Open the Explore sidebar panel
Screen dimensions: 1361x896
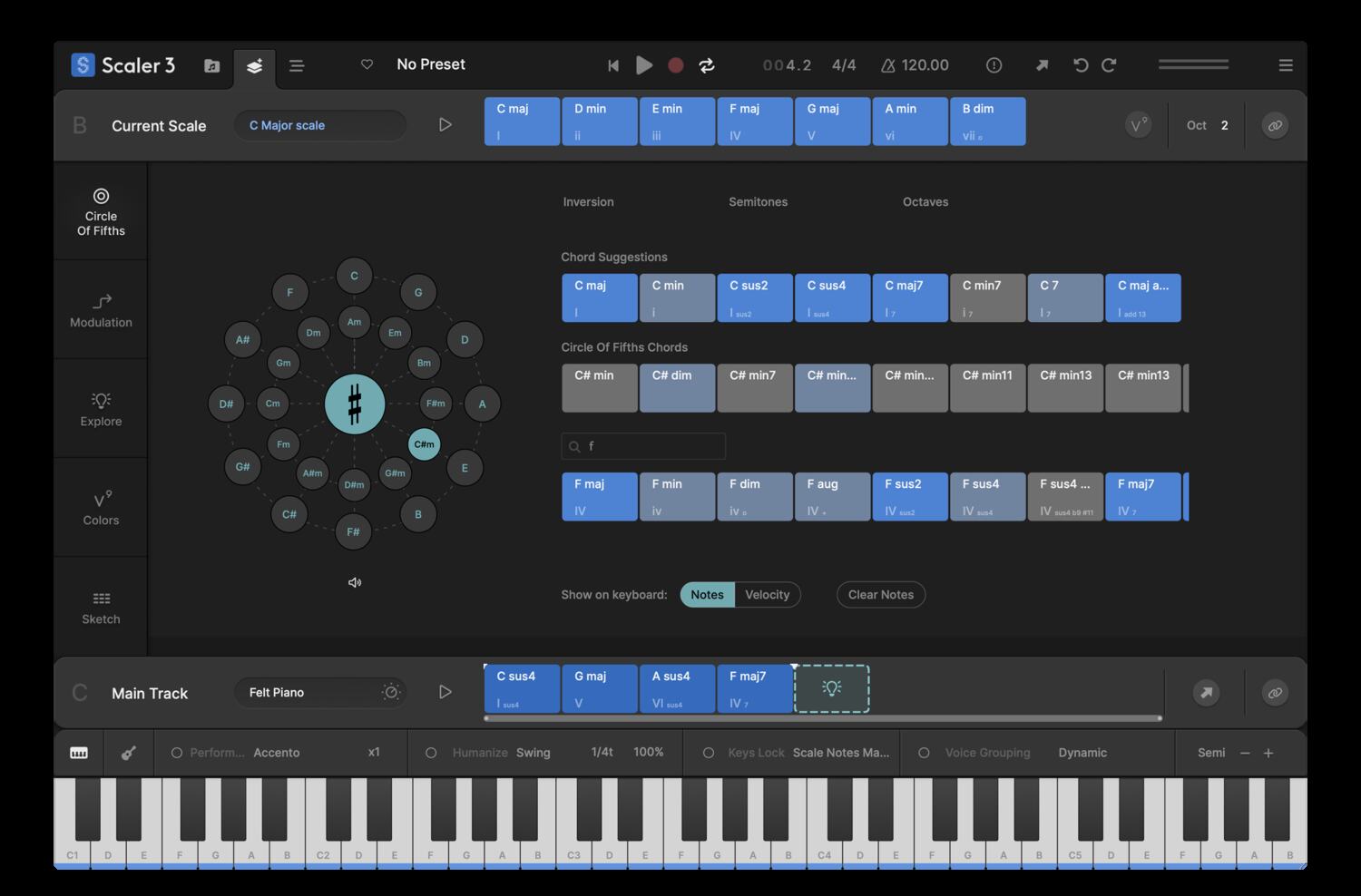click(x=100, y=408)
